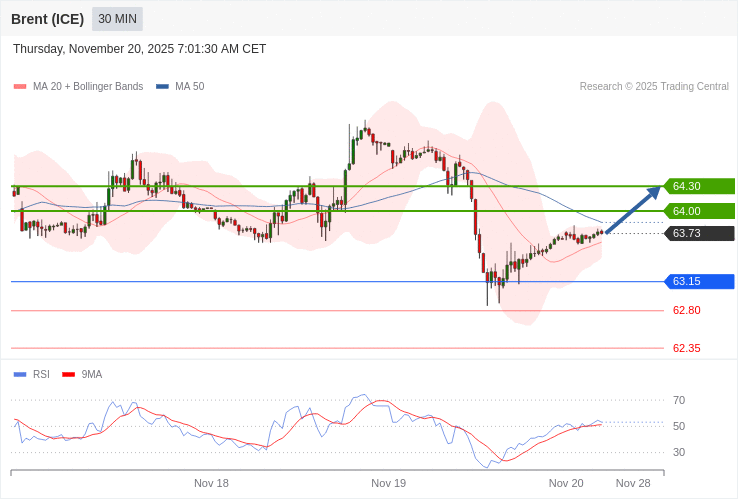Click the Nov 19 date axis label
Screen dimensions: 738x500
[388, 483]
